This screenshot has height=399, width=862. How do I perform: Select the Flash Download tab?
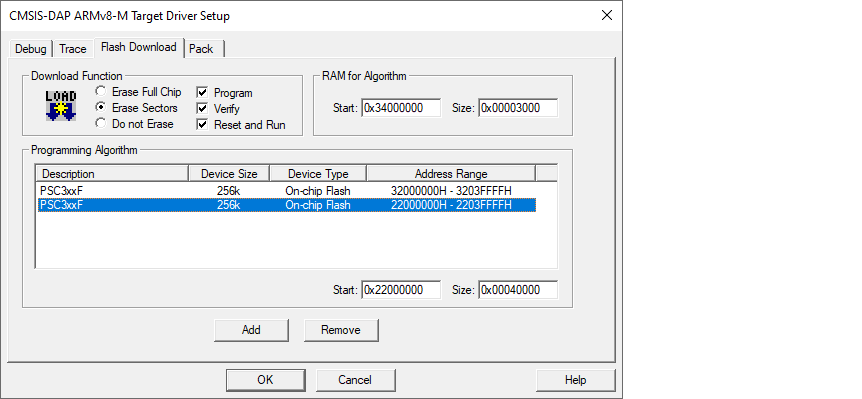(x=139, y=47)
